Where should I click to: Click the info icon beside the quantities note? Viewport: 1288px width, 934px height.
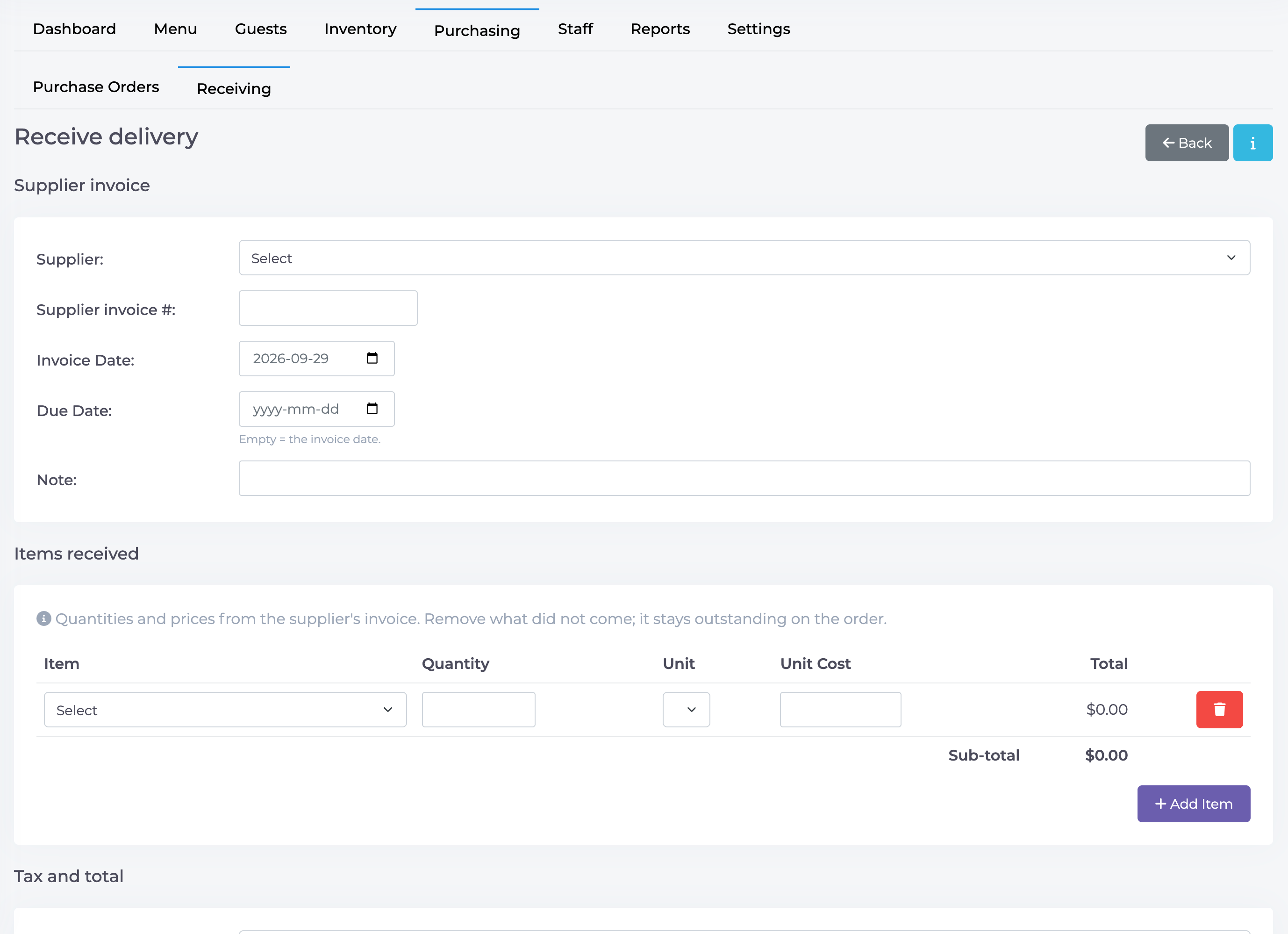[x=44, y=618]
